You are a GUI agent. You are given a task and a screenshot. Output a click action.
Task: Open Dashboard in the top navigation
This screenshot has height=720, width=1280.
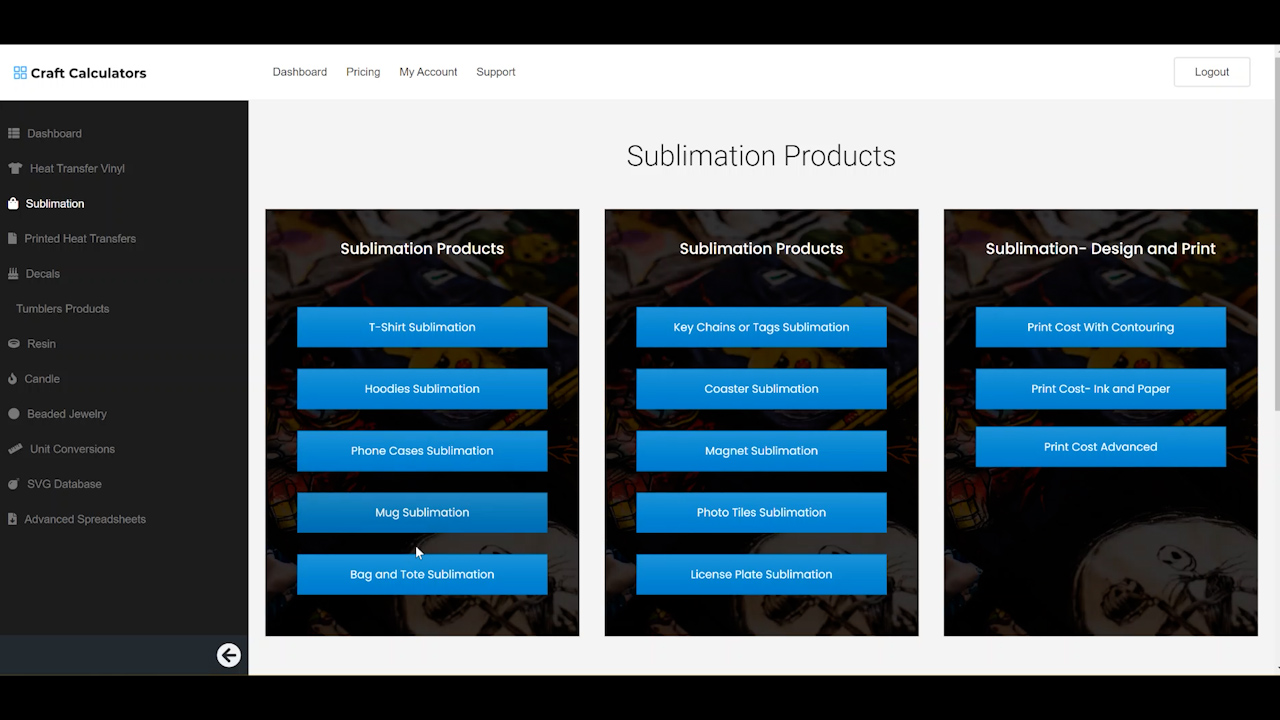pyautogui.click(x=300, y=72)
